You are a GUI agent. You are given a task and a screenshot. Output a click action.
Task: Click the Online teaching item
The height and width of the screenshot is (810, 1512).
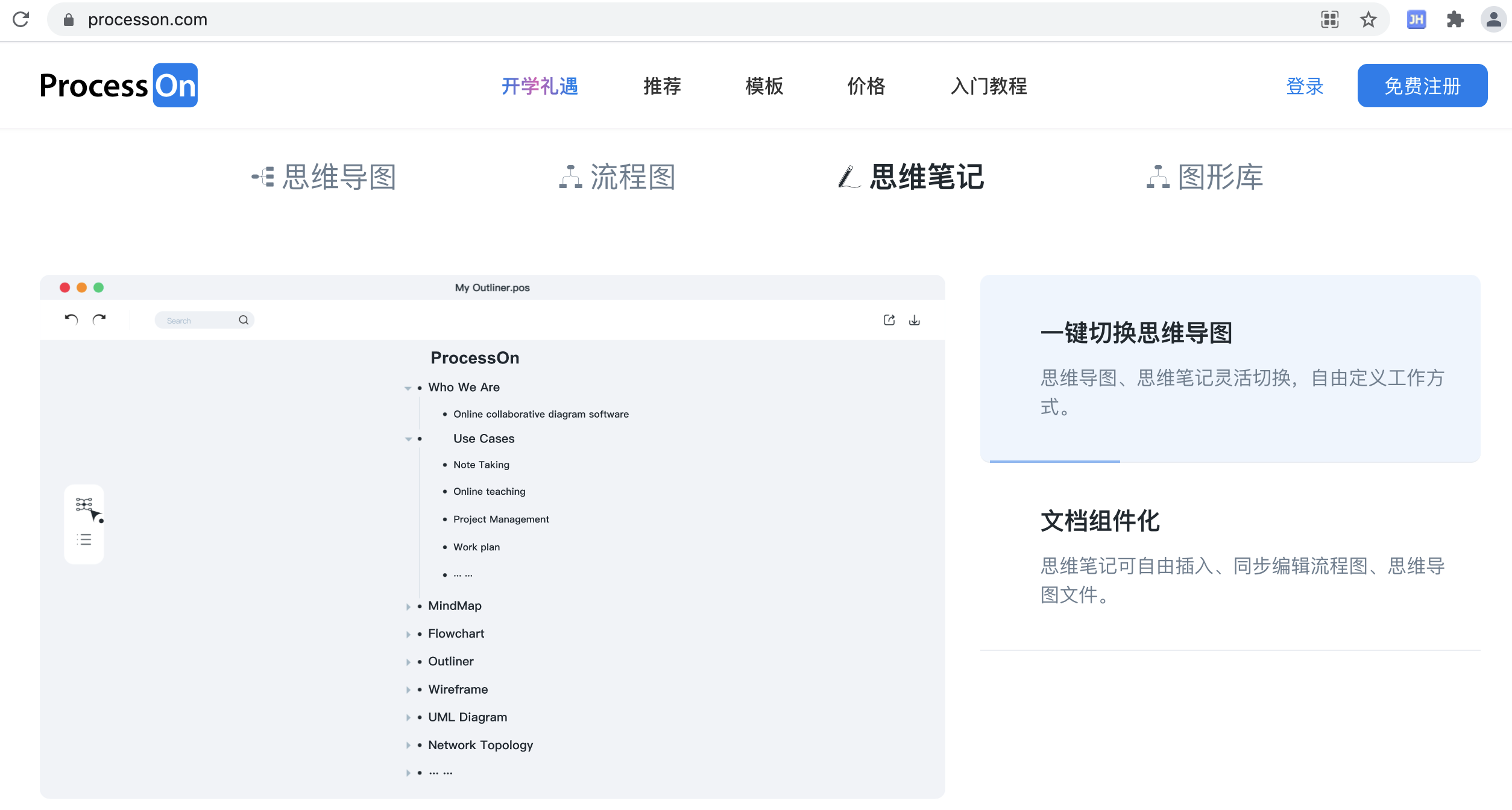pos(490,491)
